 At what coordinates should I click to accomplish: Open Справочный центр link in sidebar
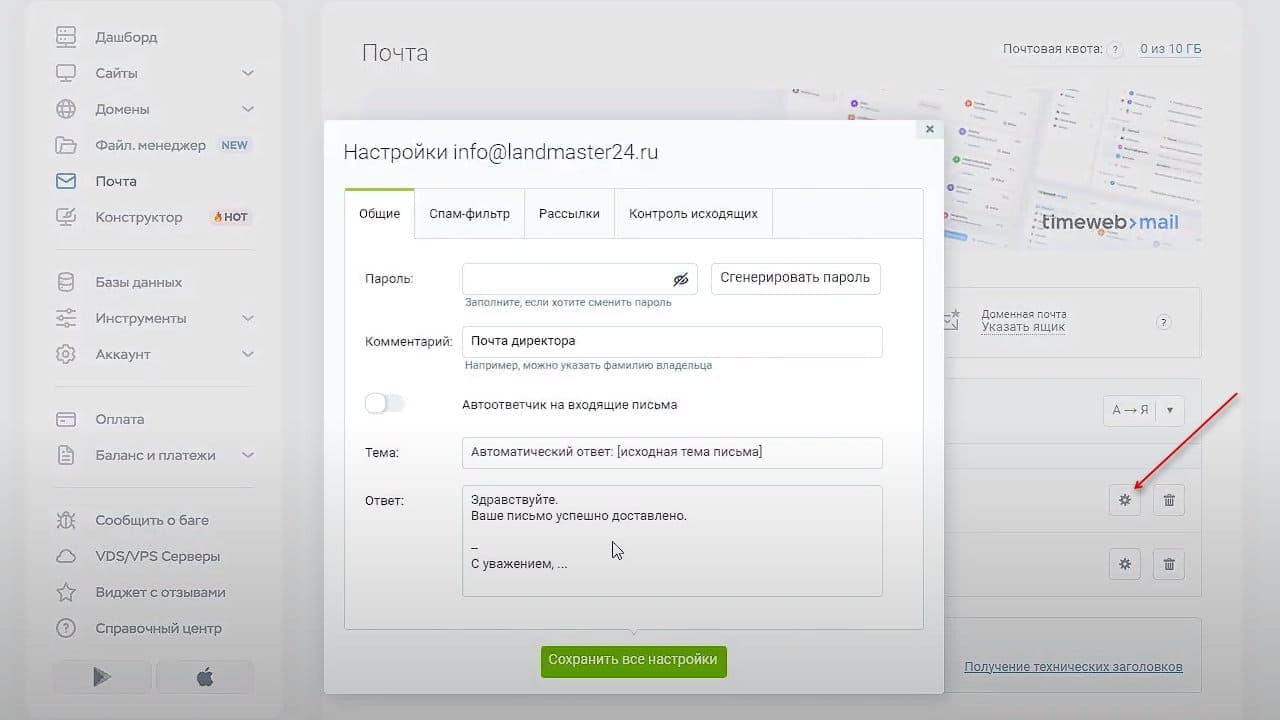(159, 628)
